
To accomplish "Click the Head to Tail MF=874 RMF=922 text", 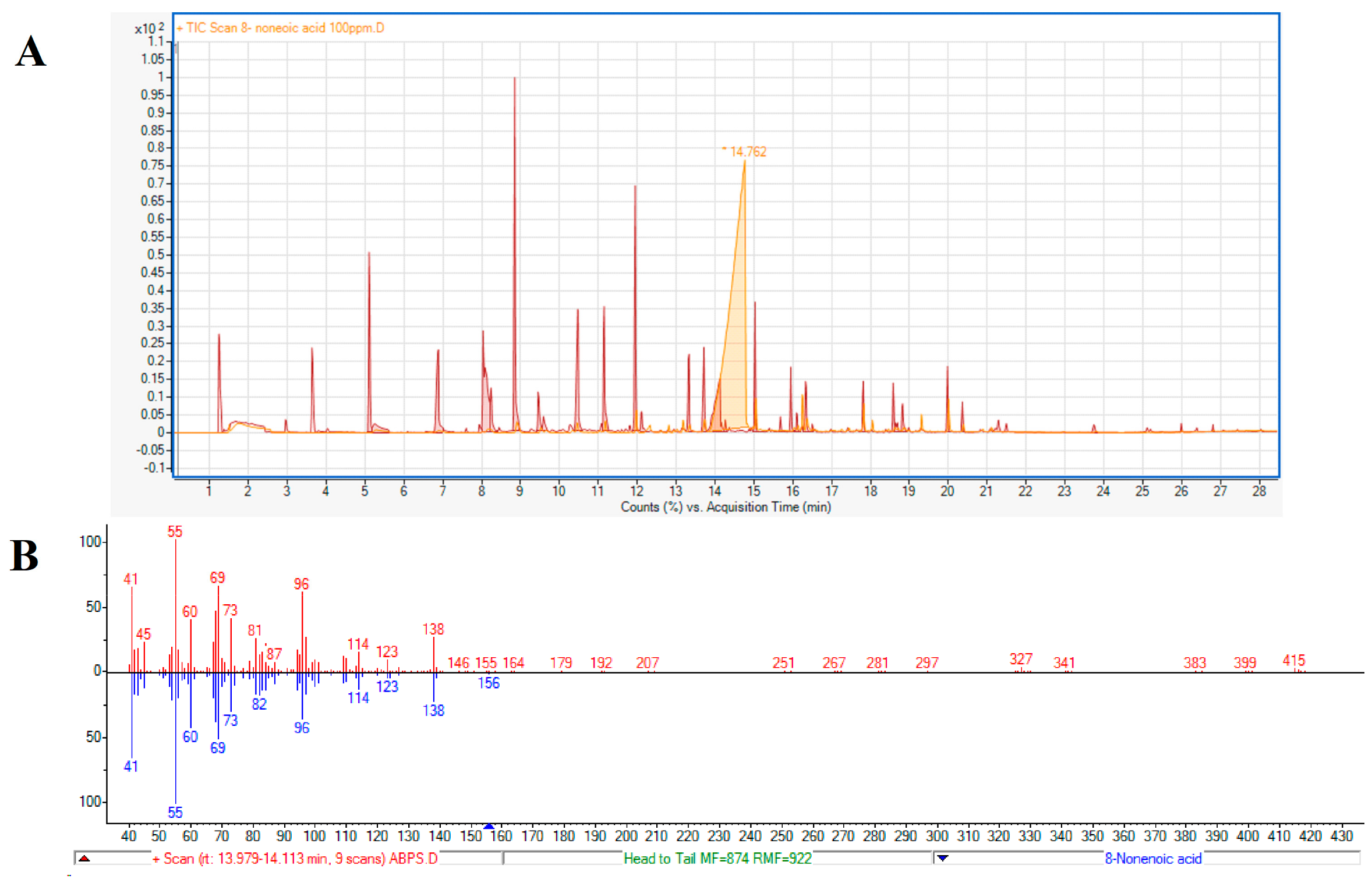I will 717,858.
